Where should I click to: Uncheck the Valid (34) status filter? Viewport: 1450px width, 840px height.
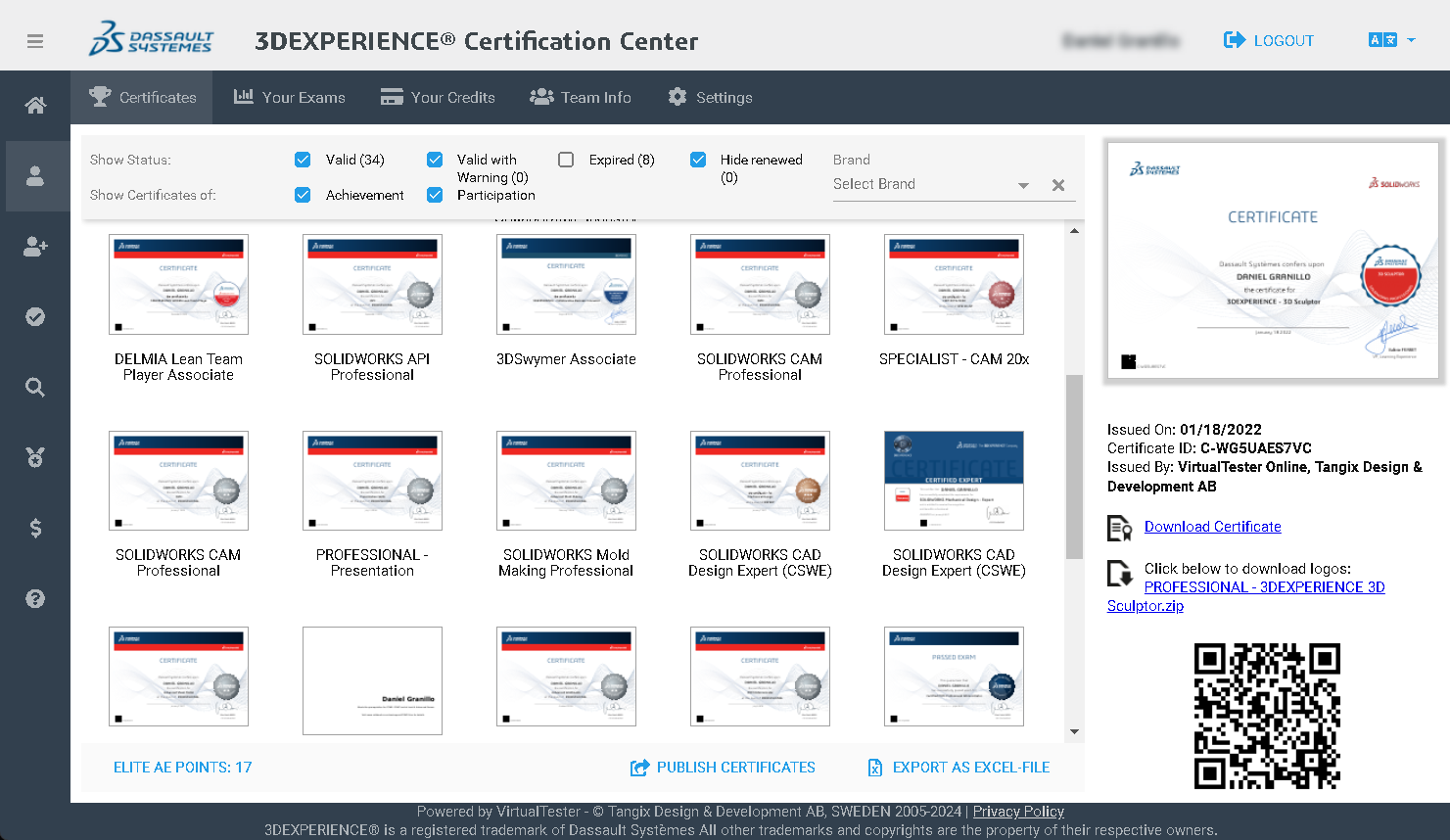tap(302, 159)
